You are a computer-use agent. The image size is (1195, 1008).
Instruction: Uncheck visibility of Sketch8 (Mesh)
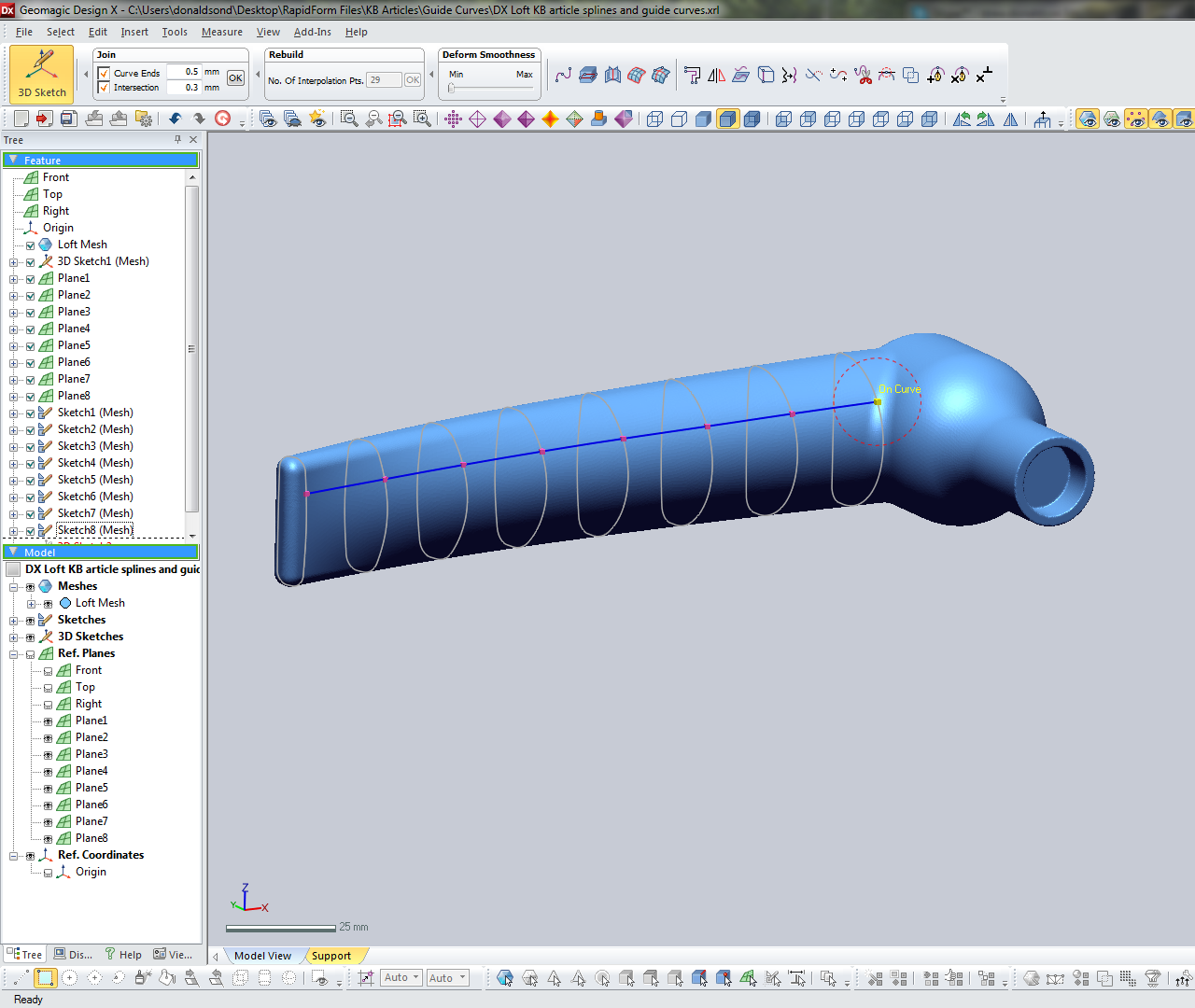pyautogui.click(x=30, y=529)
